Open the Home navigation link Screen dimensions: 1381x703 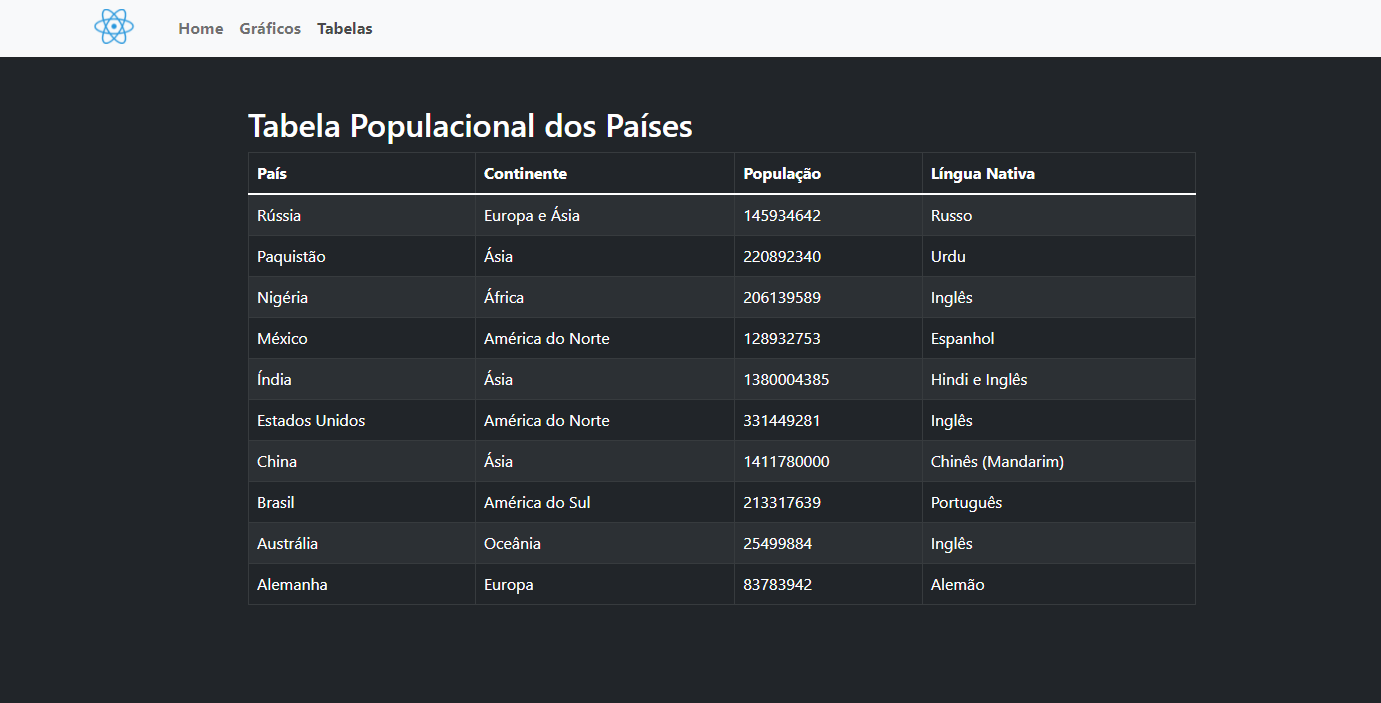pyautogui.click(x=200, y=28)
